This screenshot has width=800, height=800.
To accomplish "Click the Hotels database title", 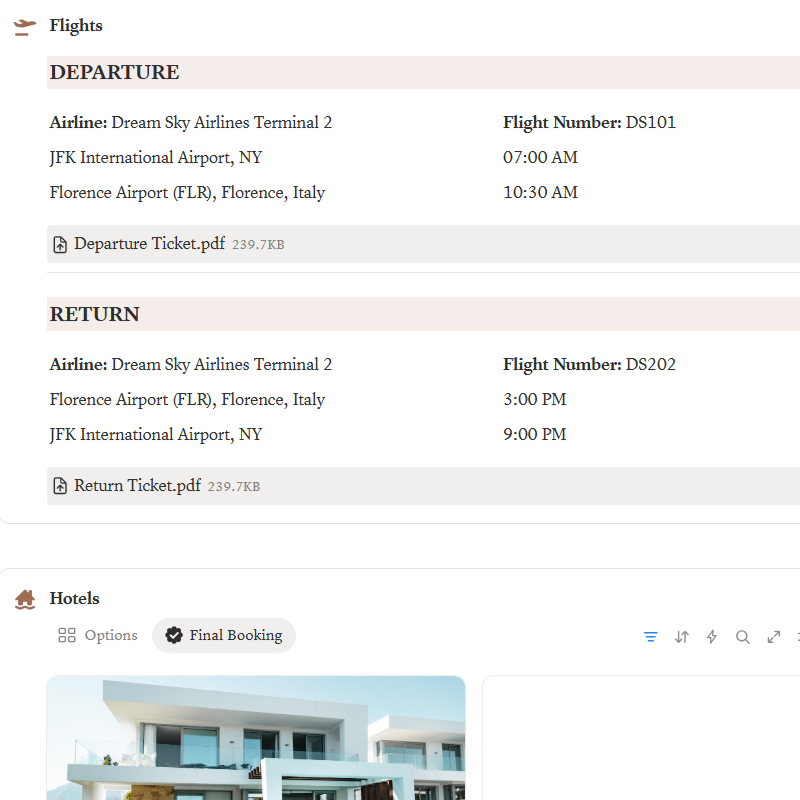I will [75, 599].
